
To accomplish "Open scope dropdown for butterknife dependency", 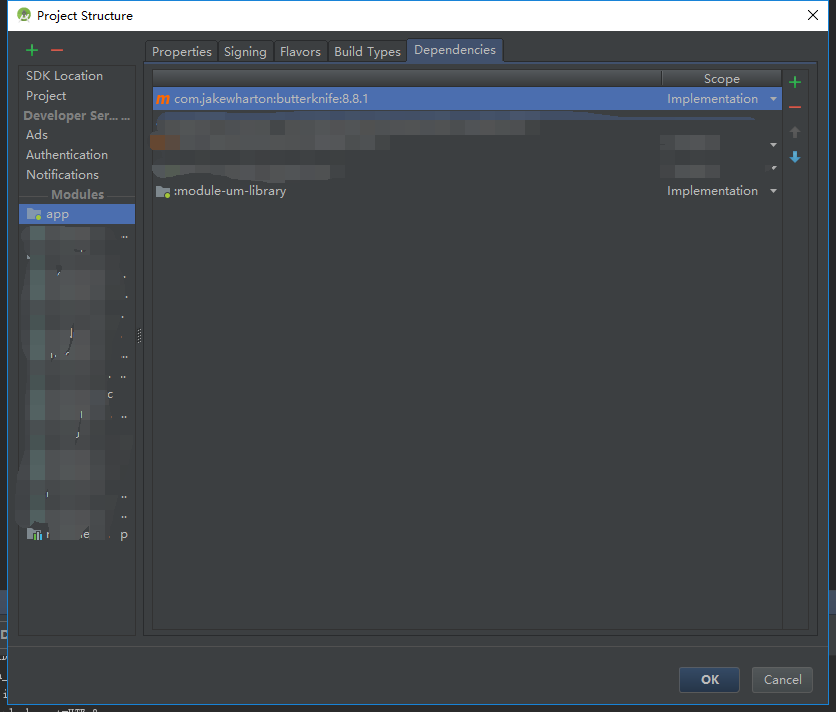I will pyautogui.click(x=773, y=99).
